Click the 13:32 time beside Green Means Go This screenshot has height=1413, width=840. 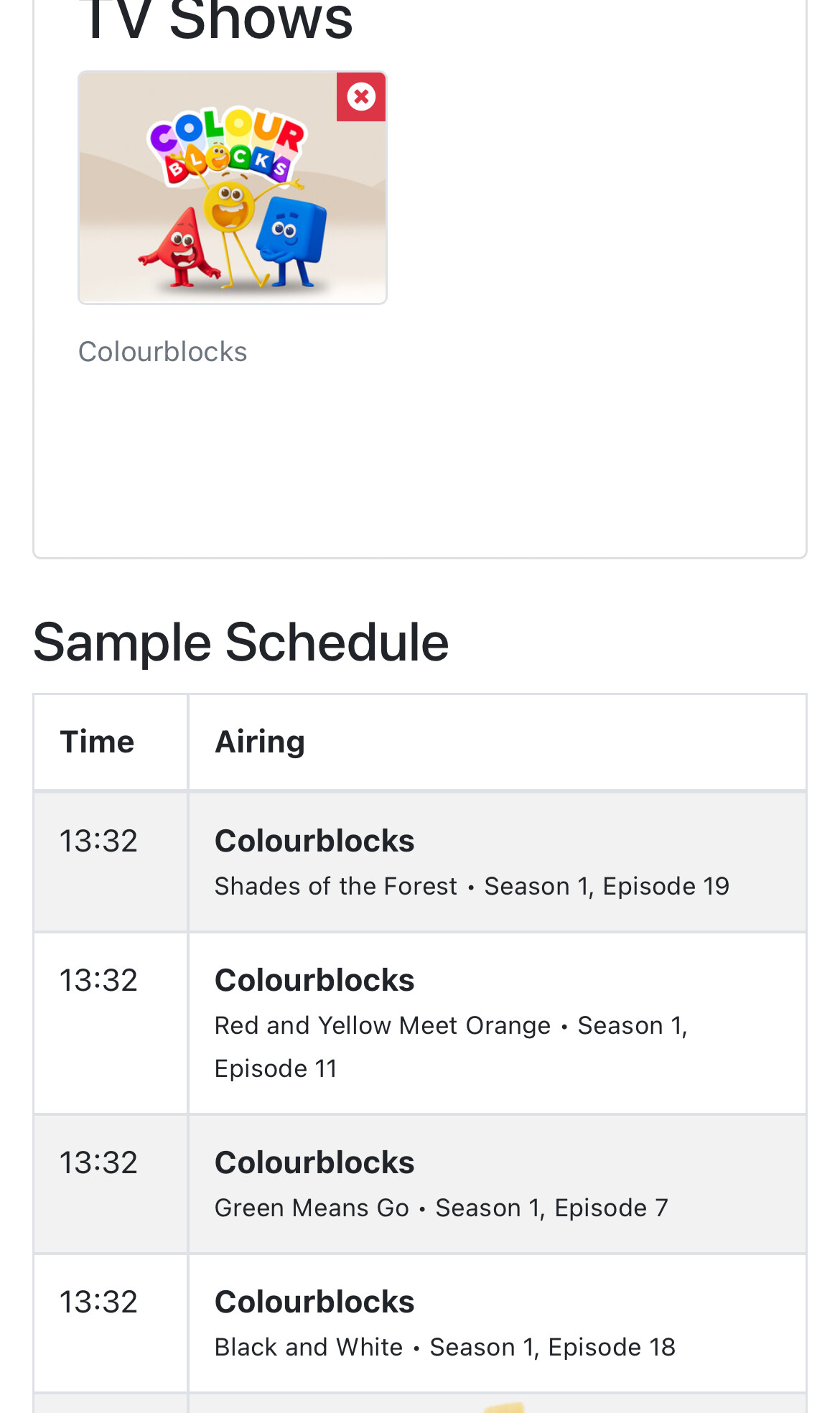98,1162
